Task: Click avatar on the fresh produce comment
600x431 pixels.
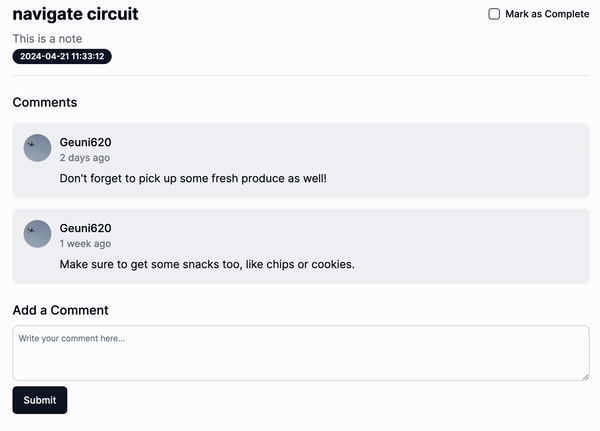Action: [x=37, y=148]
